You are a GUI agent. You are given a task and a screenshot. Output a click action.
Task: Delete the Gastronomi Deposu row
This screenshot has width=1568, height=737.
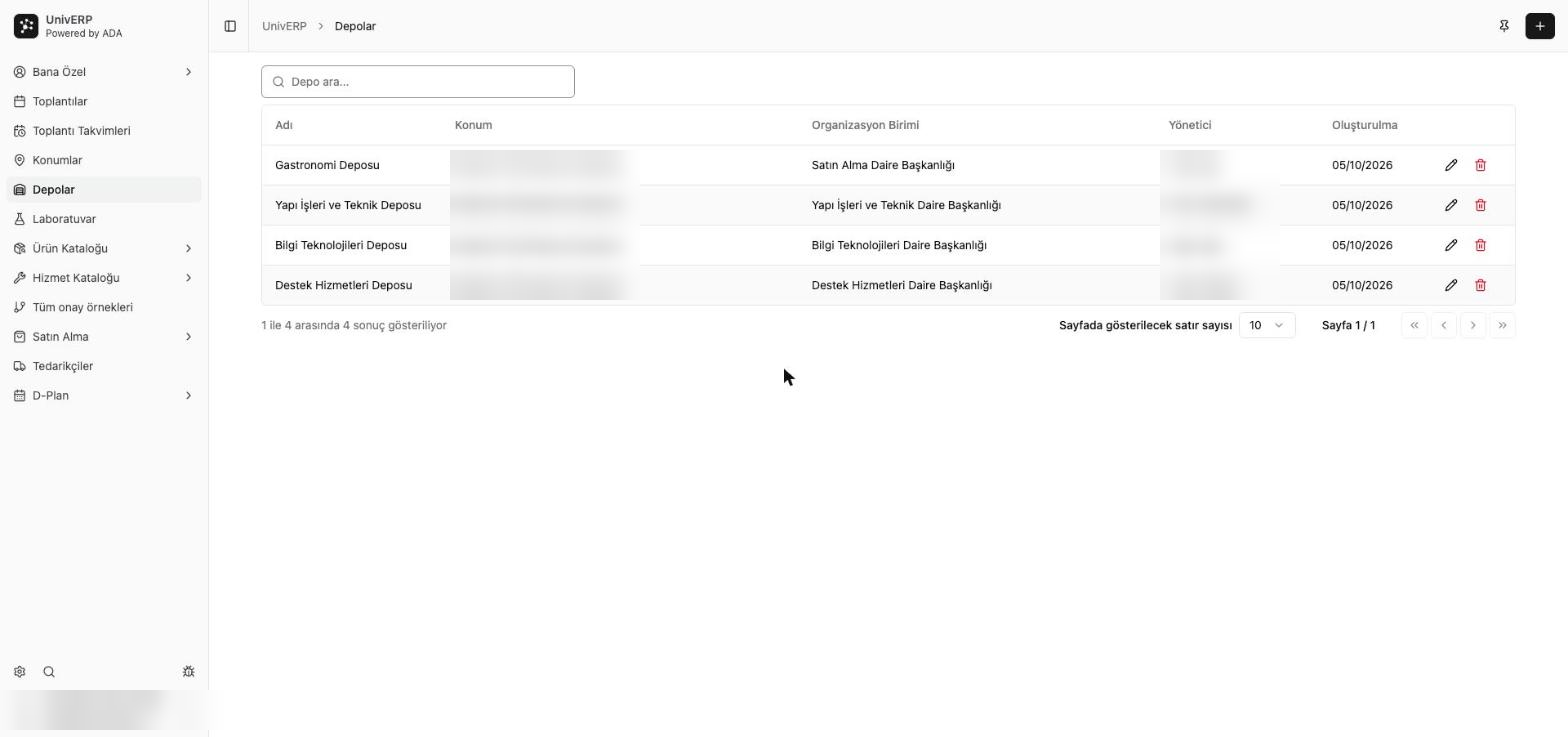(1481, 165)
